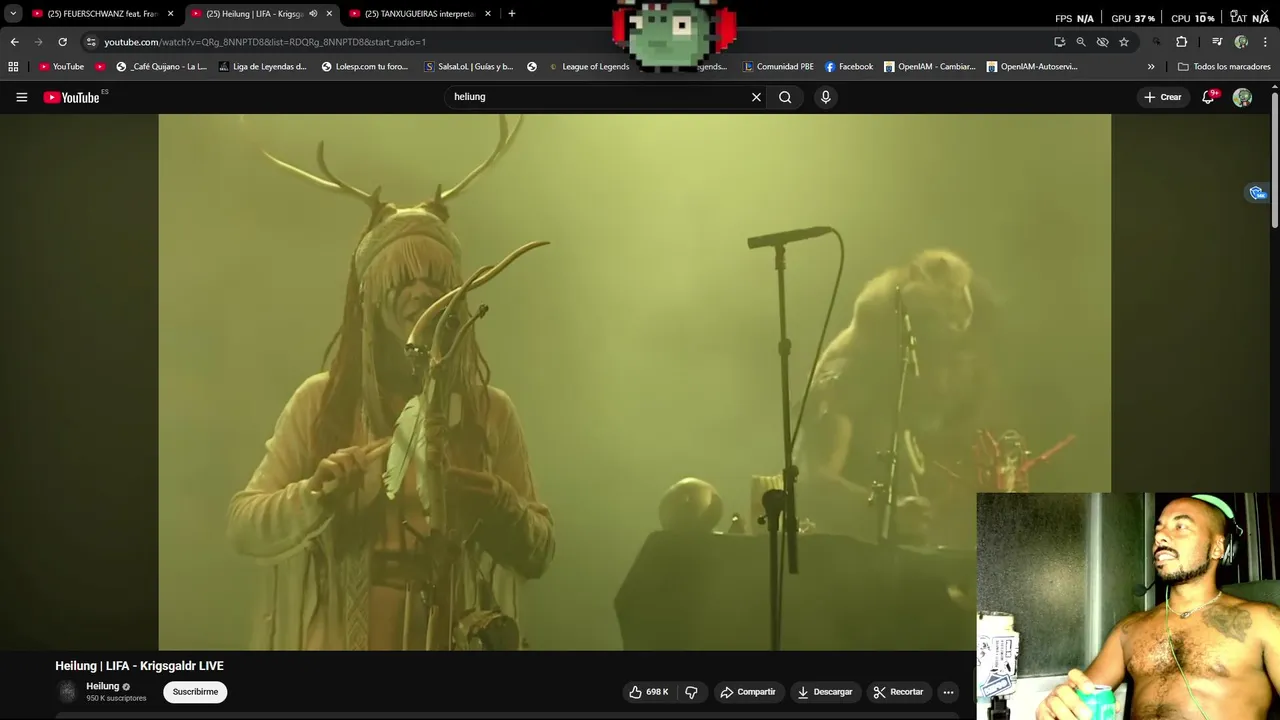Open SalsaLoL Guías bookmark
Viewport: 1280px width, 720px height.
(x=469, y=67)
